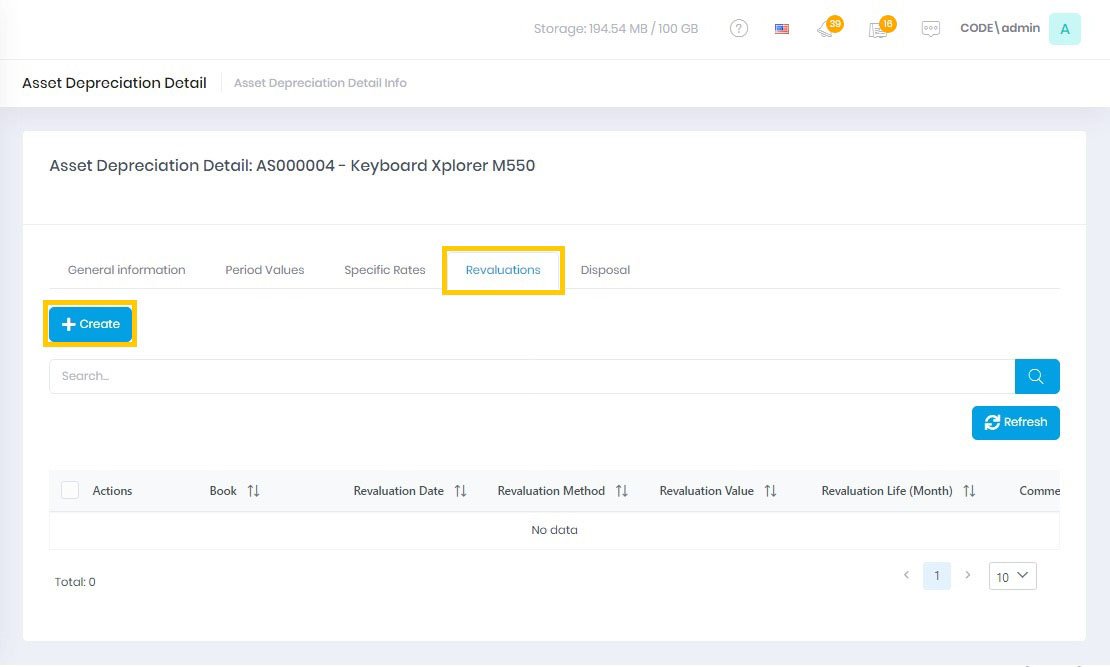Open the Period Values tab
Screen dimensions: 1110x667
(264, 270)
